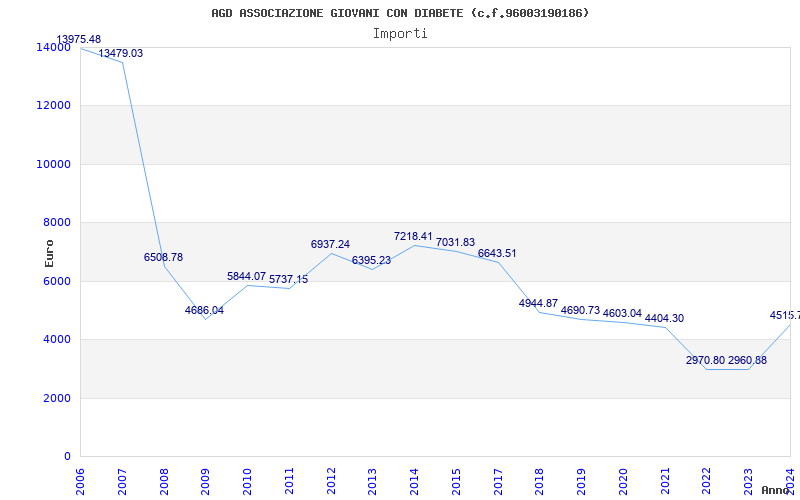The height and width of the screenshot is (500, 800).
Task: Select the data value 2970.80
Action: pos(706,361)
